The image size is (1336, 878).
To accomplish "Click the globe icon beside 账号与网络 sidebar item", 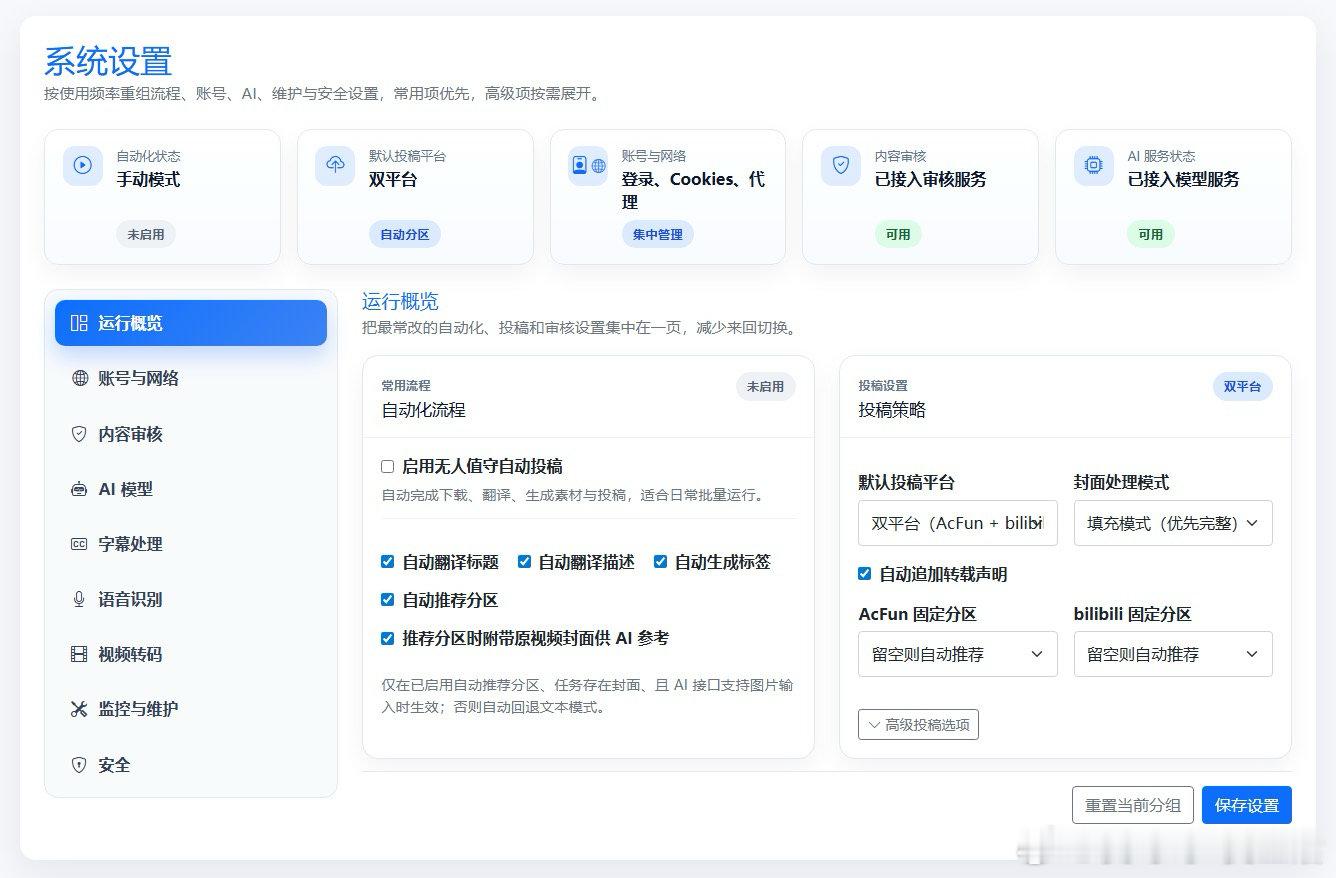I will click(x=80, y=378).
